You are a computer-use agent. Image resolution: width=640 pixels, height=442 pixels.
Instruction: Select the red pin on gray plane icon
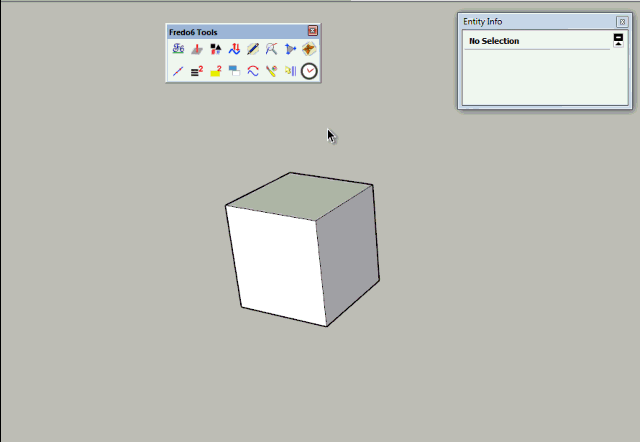pos(197,49)
